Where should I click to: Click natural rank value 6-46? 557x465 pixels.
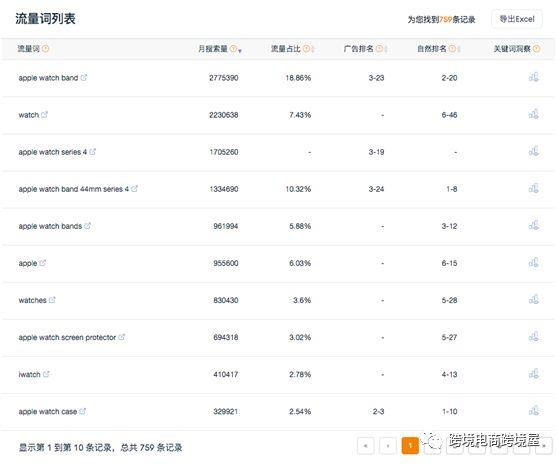coord(449,115)
